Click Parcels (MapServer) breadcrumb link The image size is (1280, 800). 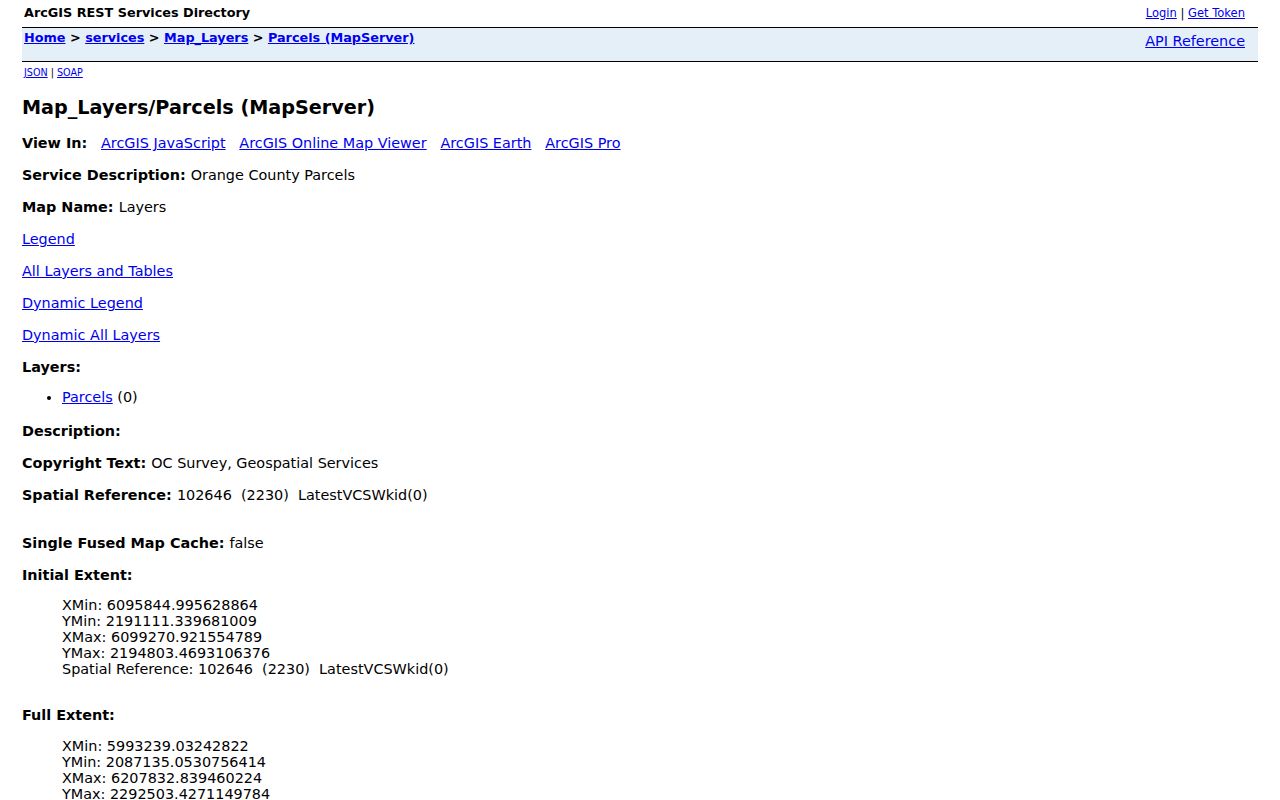click(341, 38)
